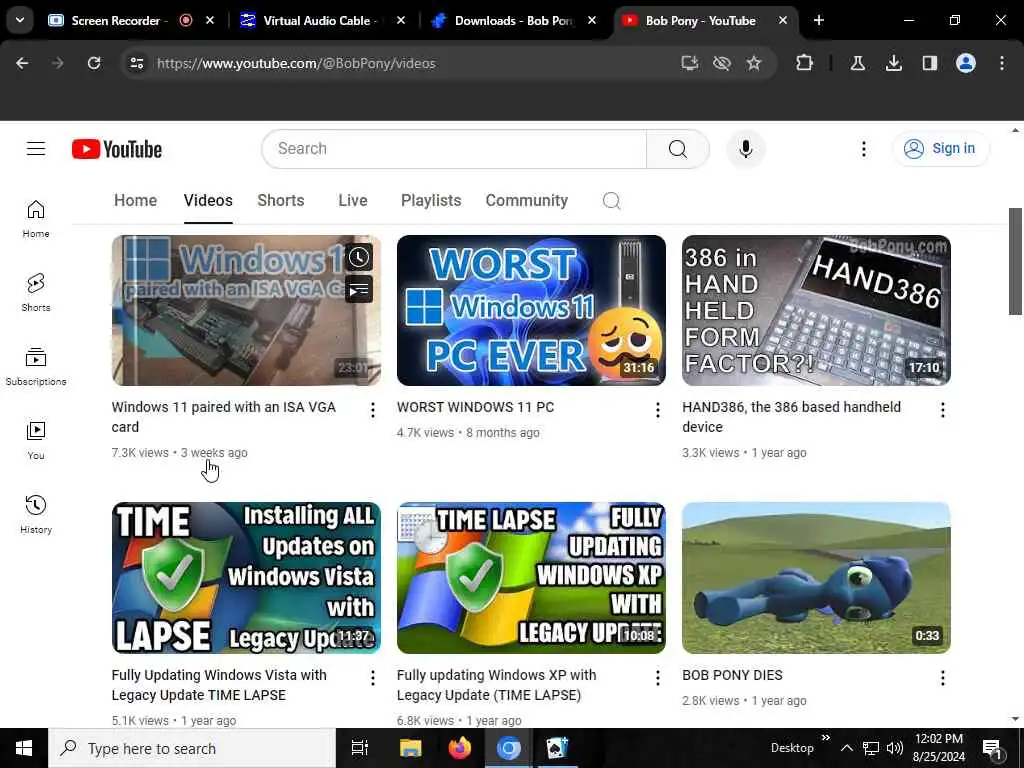The image size is (1024, 768).
Task: Open History in the left sidebar
Action: point(36,515)
